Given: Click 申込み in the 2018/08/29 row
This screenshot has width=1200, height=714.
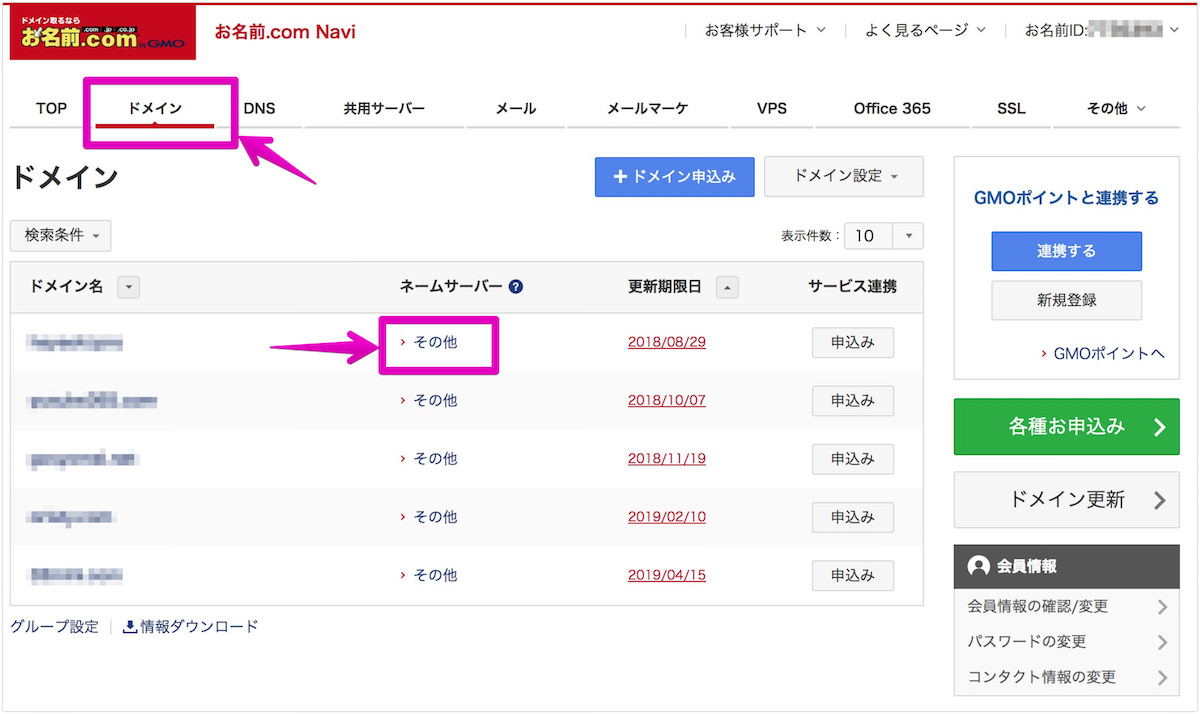Looking at the screenshot, I should [x=853, y=342].
